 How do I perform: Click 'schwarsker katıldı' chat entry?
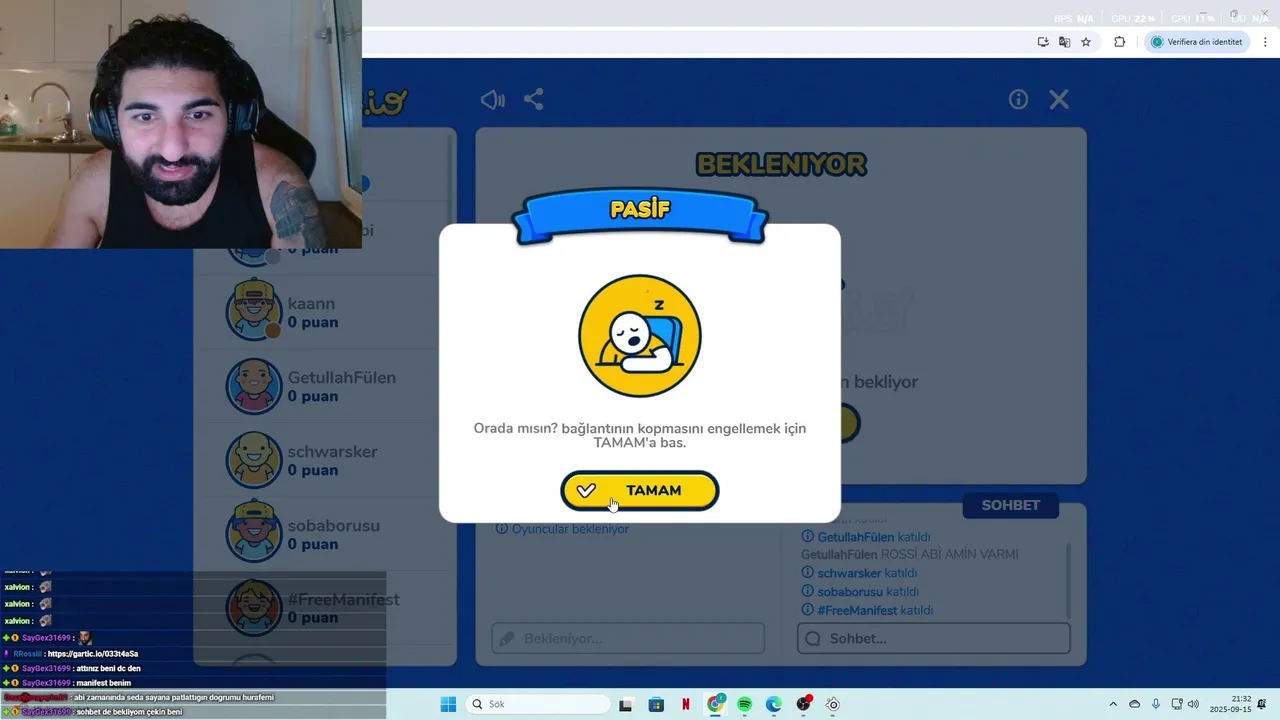point(859,573)
